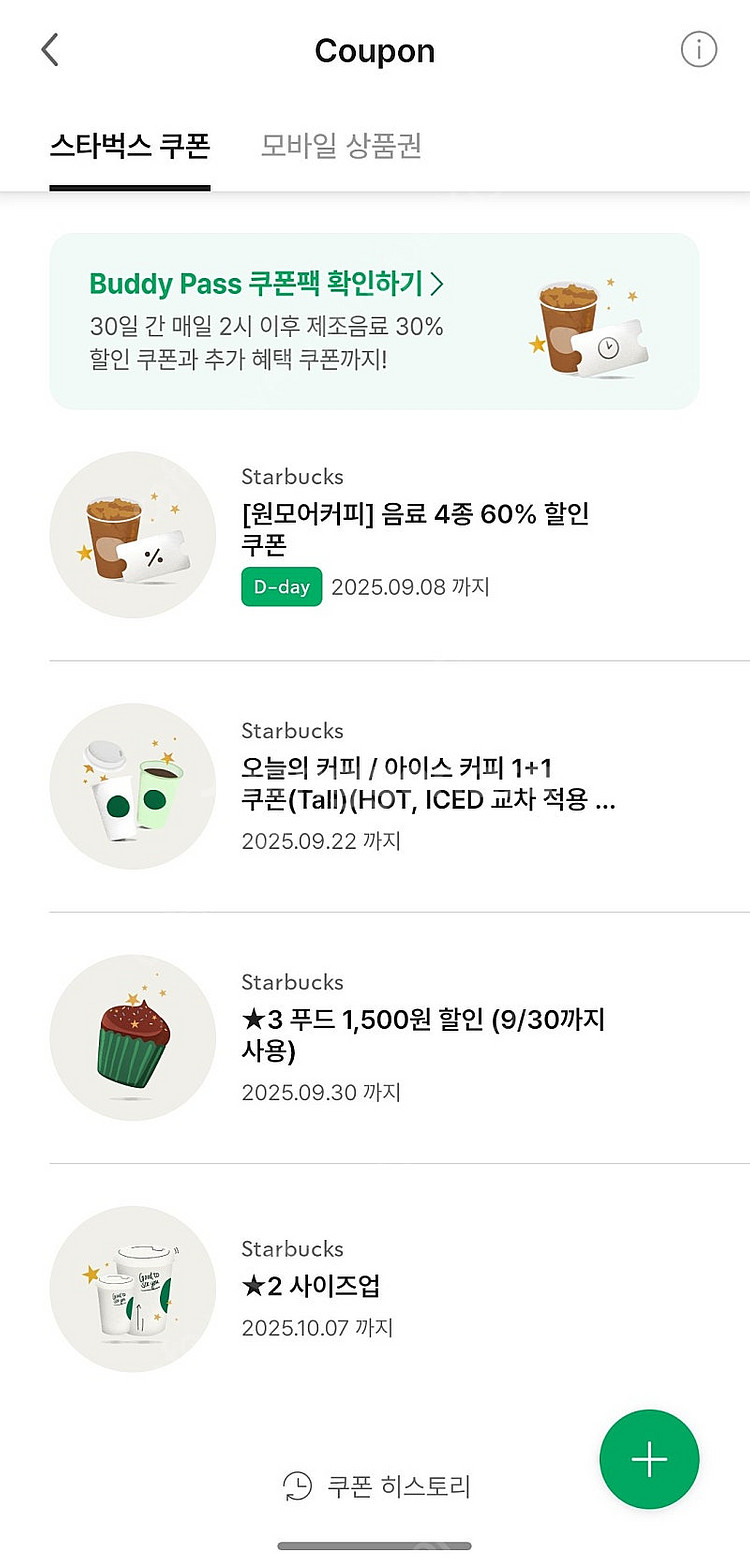Tap the green D-day badge

point(281,587)
